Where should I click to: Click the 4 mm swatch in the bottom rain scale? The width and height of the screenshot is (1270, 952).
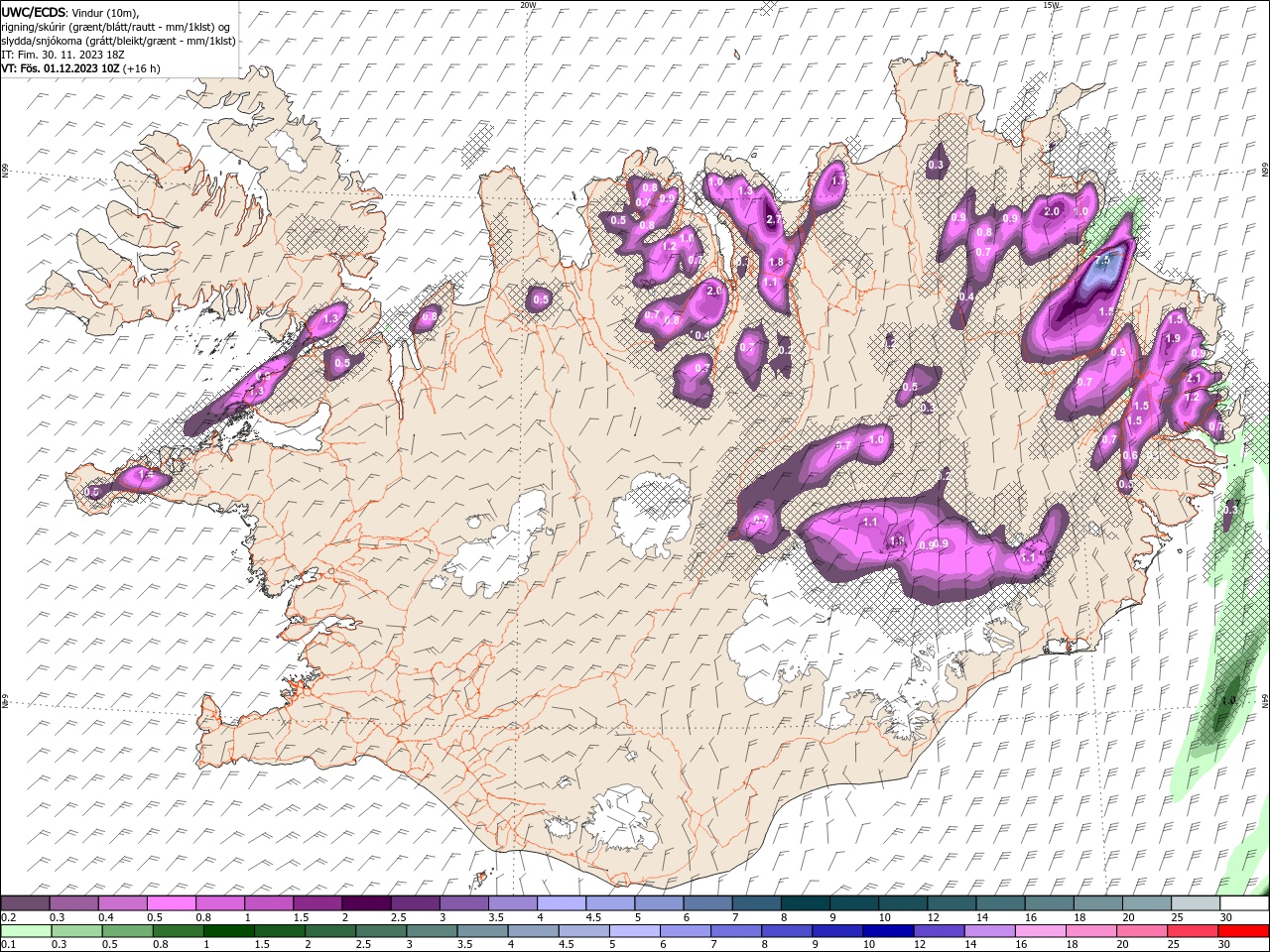532,931
